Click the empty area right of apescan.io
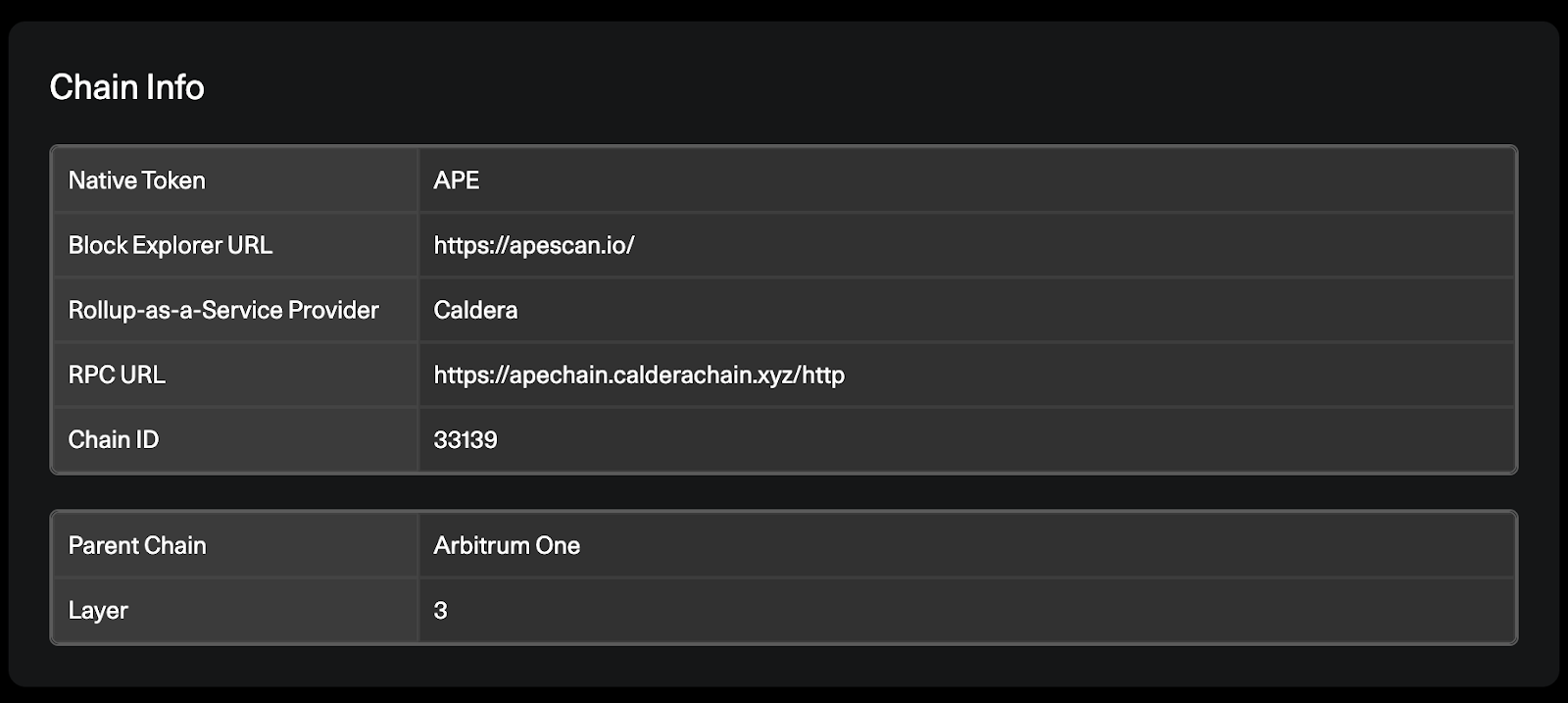Viewport: 1568px width, 703px height. (1075, 245)
